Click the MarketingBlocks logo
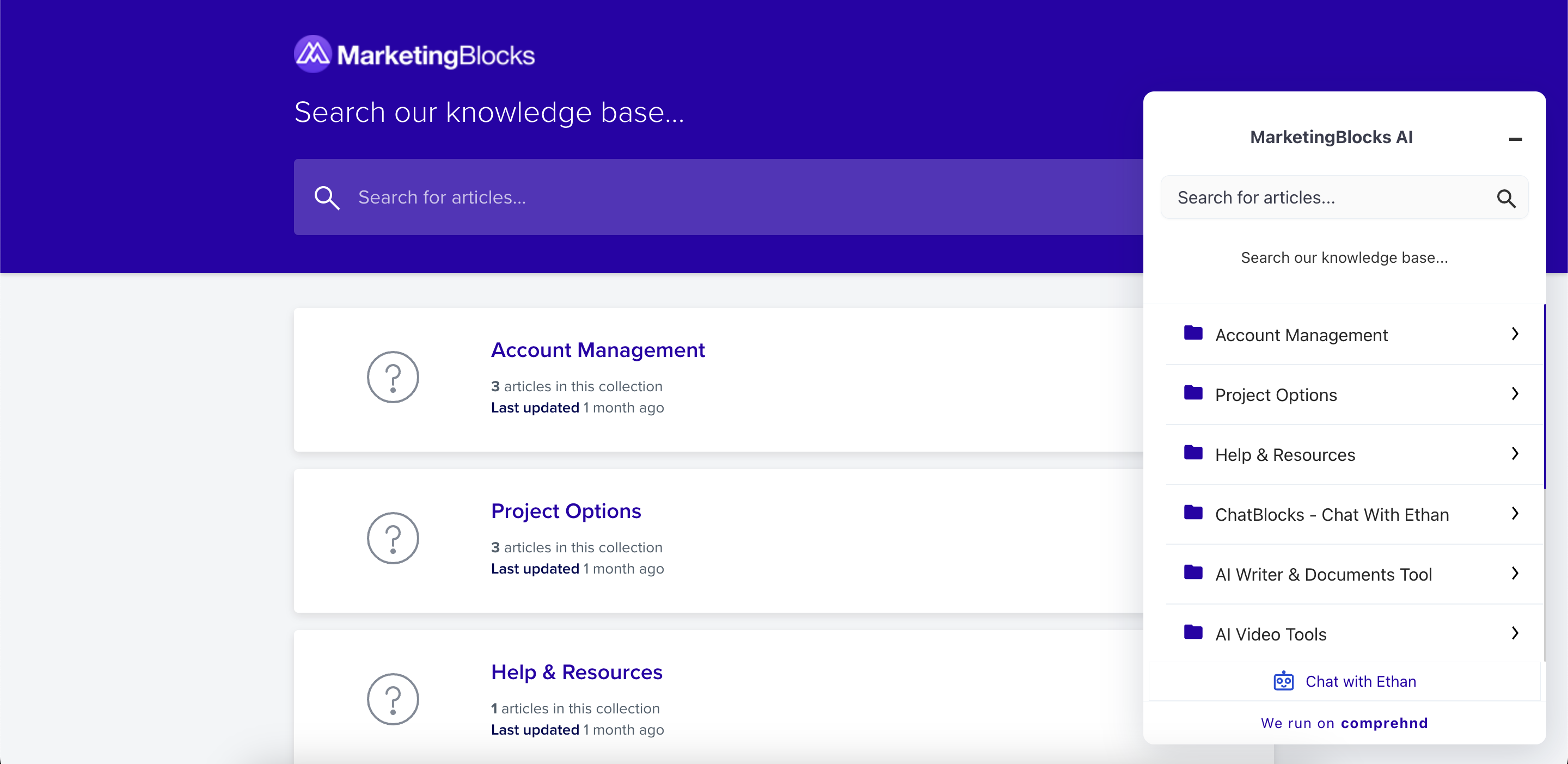The width and height of the screenshot is (1568, 764). (x=414, y=55)
